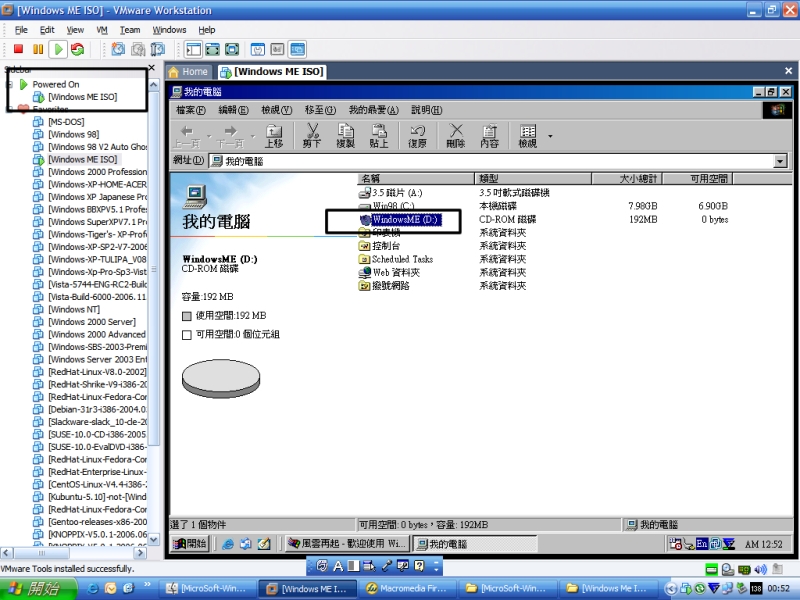Click the sound device icon in VMware status bar
Screen dimensions: 800x600
pos(761,569)
